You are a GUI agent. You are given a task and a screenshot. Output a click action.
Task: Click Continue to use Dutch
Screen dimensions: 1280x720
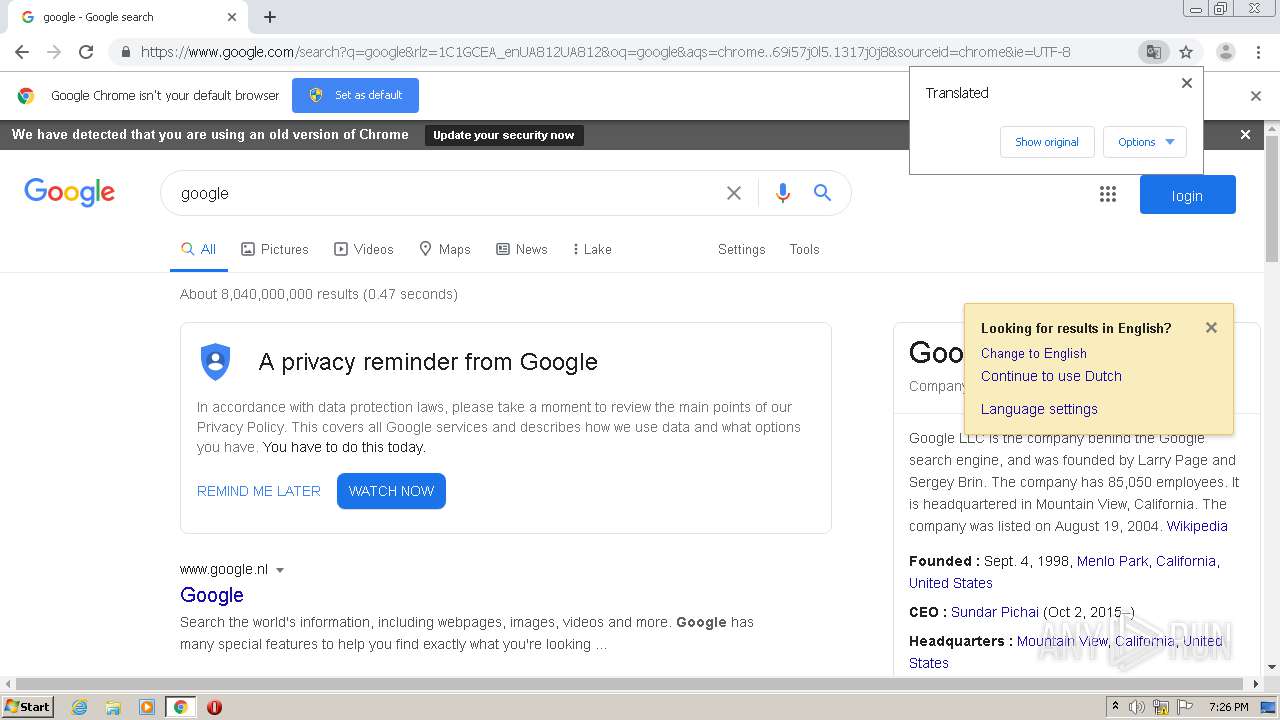pos(1051,376)
